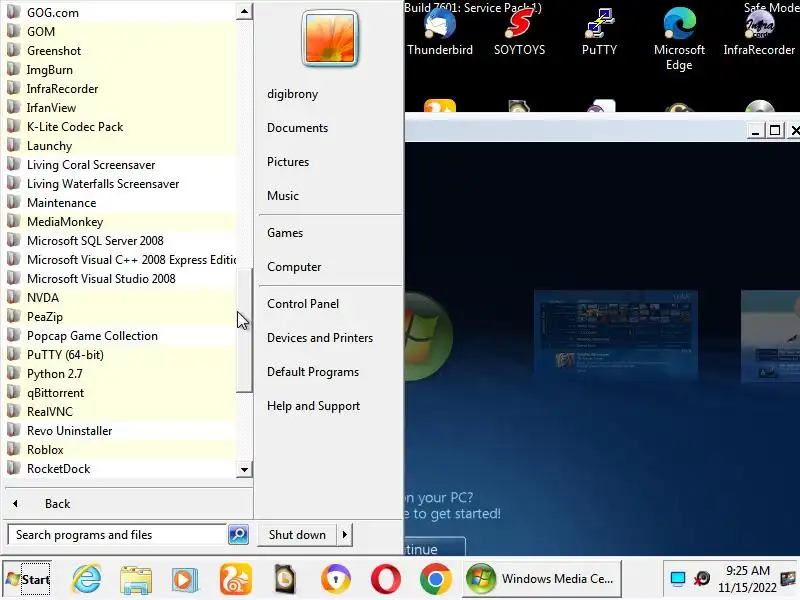800x600 pixels.
Task: Open the PeaZip program folder
Action: (x=120, y=316)
